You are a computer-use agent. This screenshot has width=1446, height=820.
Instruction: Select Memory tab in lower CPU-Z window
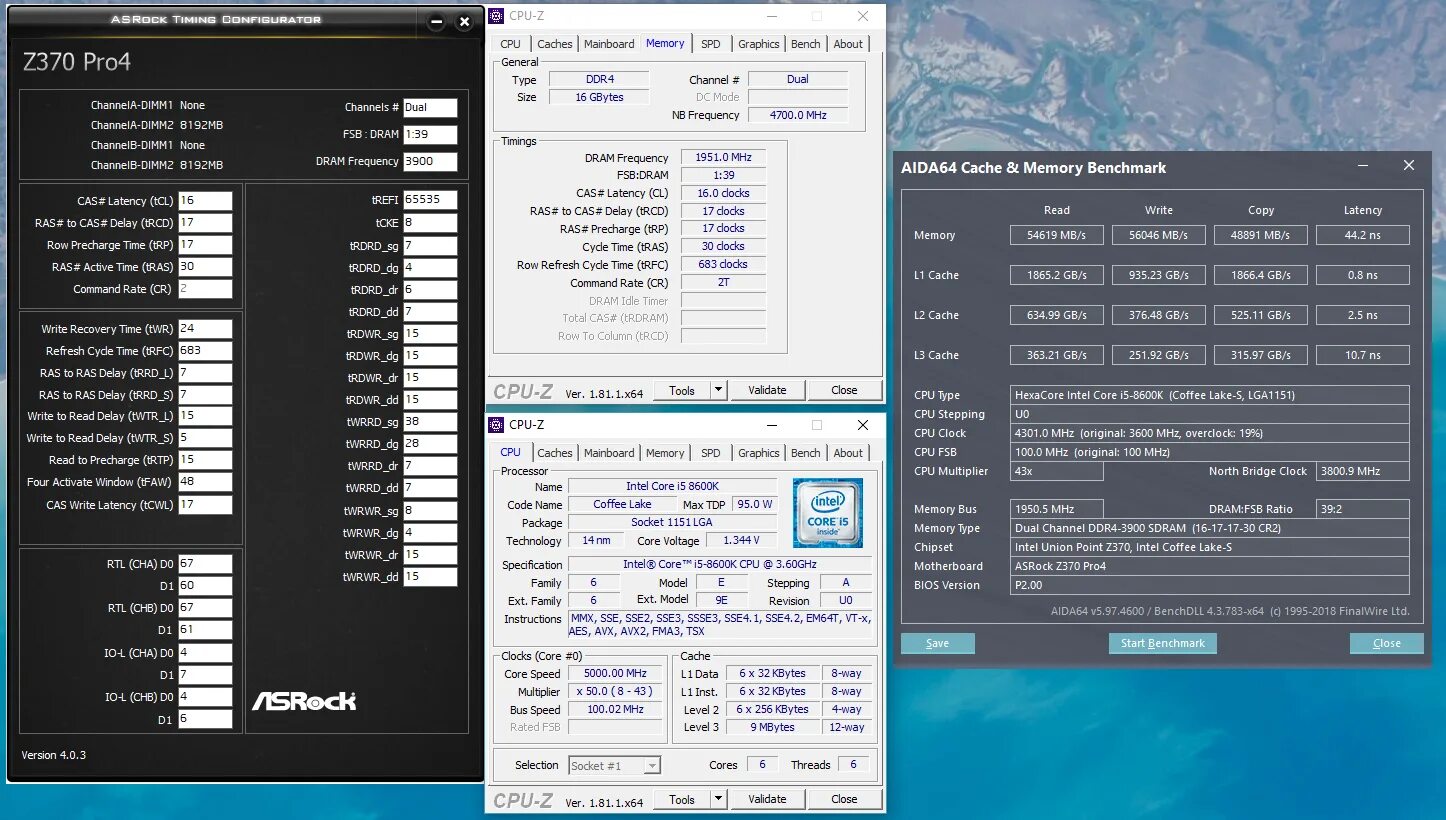(665, 453)
